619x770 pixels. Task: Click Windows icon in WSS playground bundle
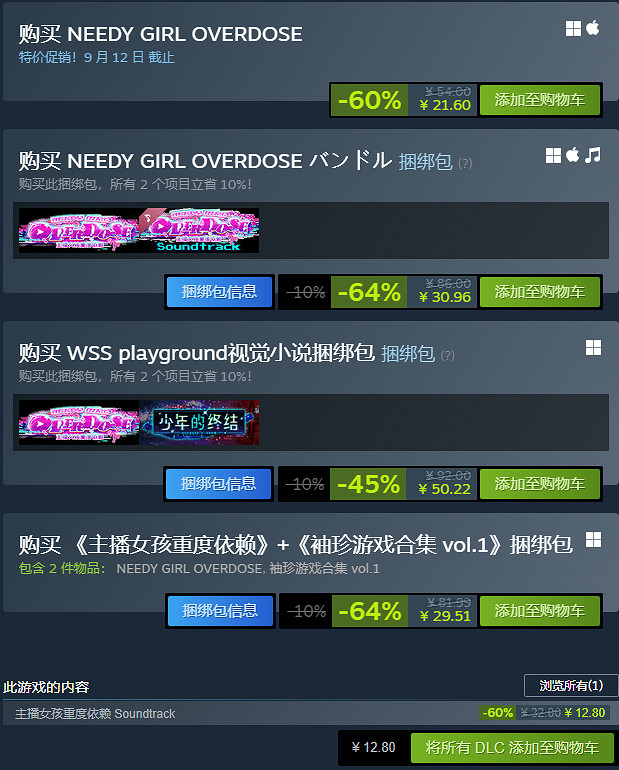pyautogui.click(x=593, y=348)
